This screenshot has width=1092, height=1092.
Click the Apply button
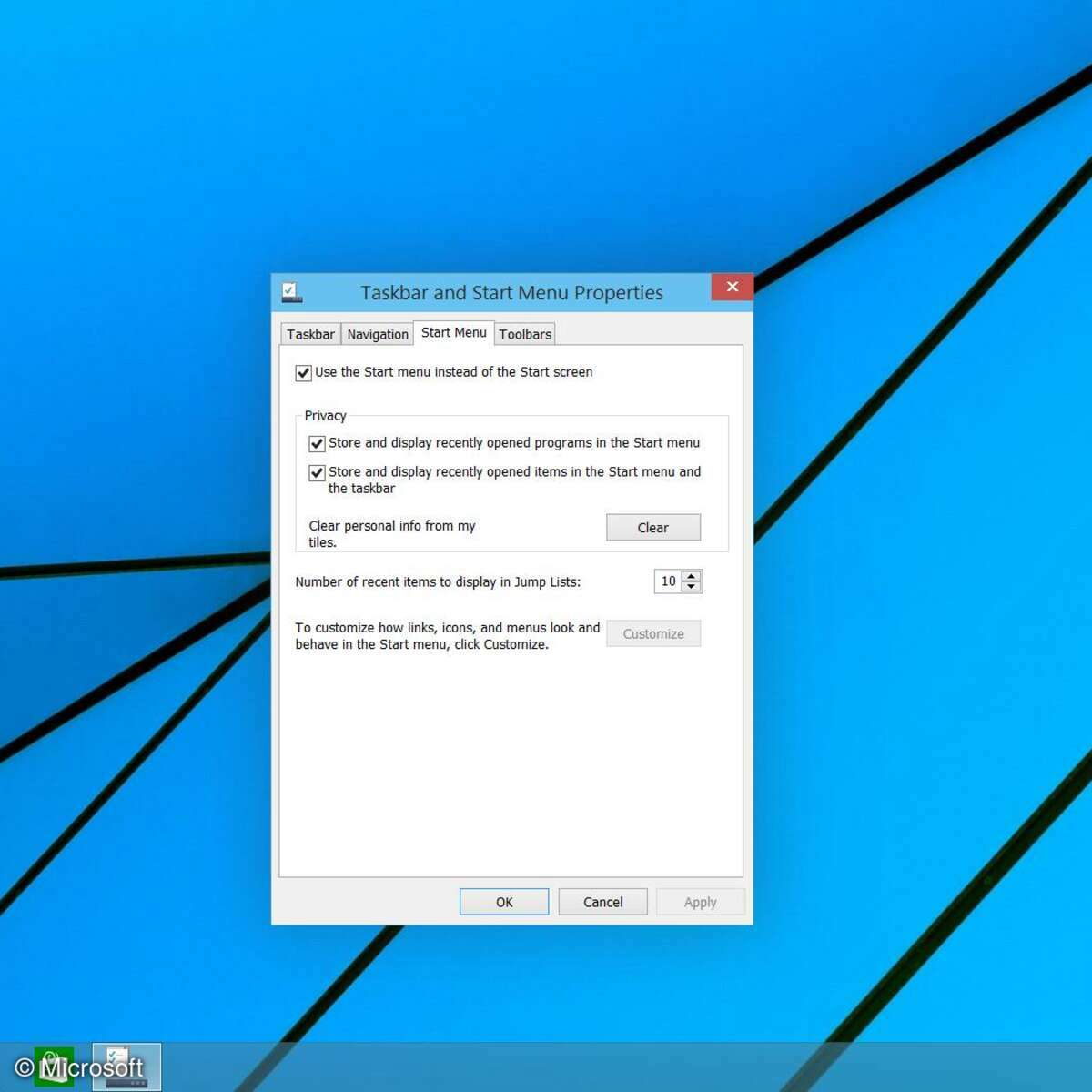(x=700, y=902)
